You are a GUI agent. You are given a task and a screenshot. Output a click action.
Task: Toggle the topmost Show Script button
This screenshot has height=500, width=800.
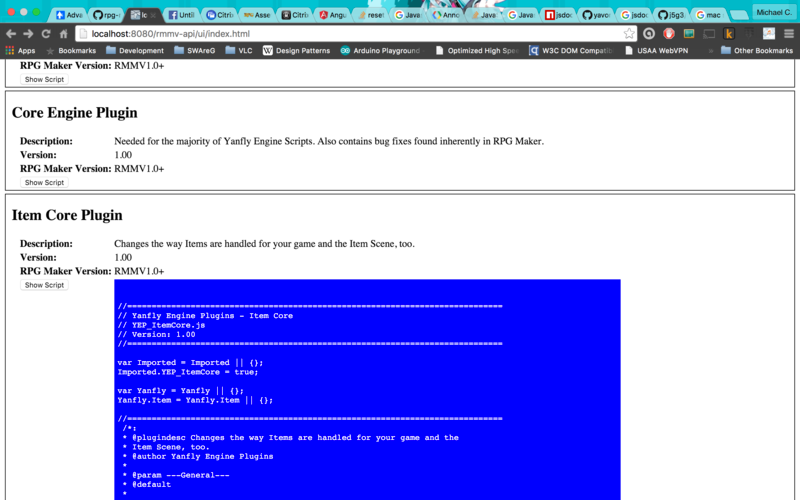coord(44,79)
